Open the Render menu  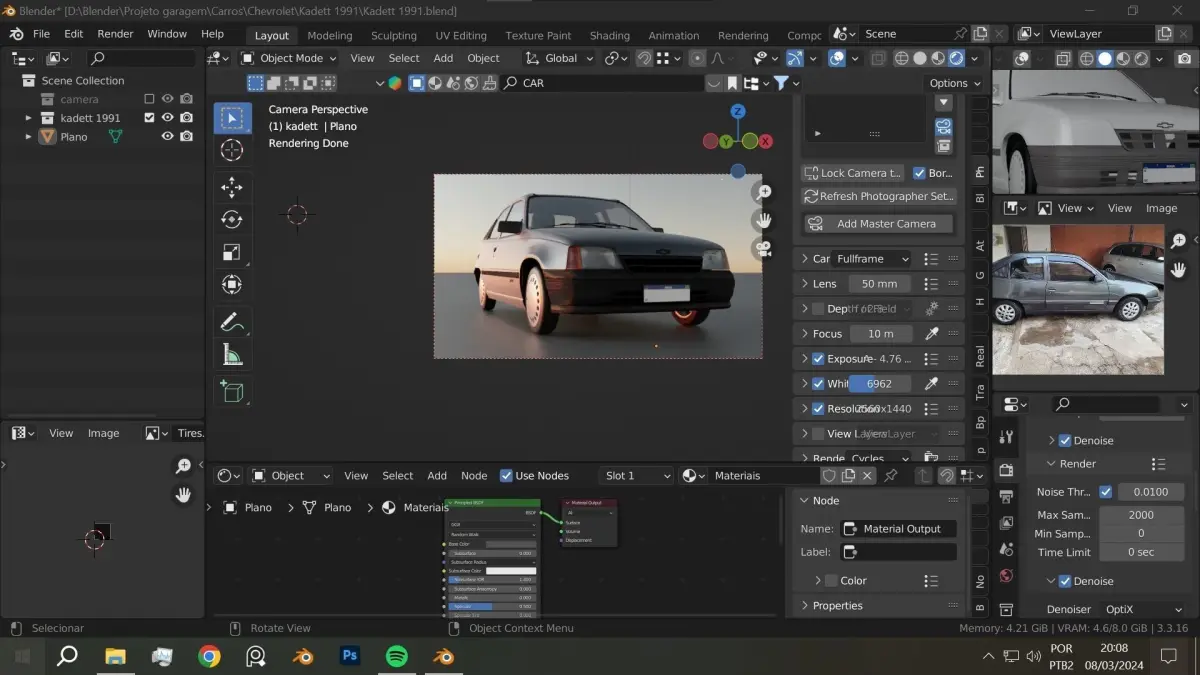(x=115, y=34)
